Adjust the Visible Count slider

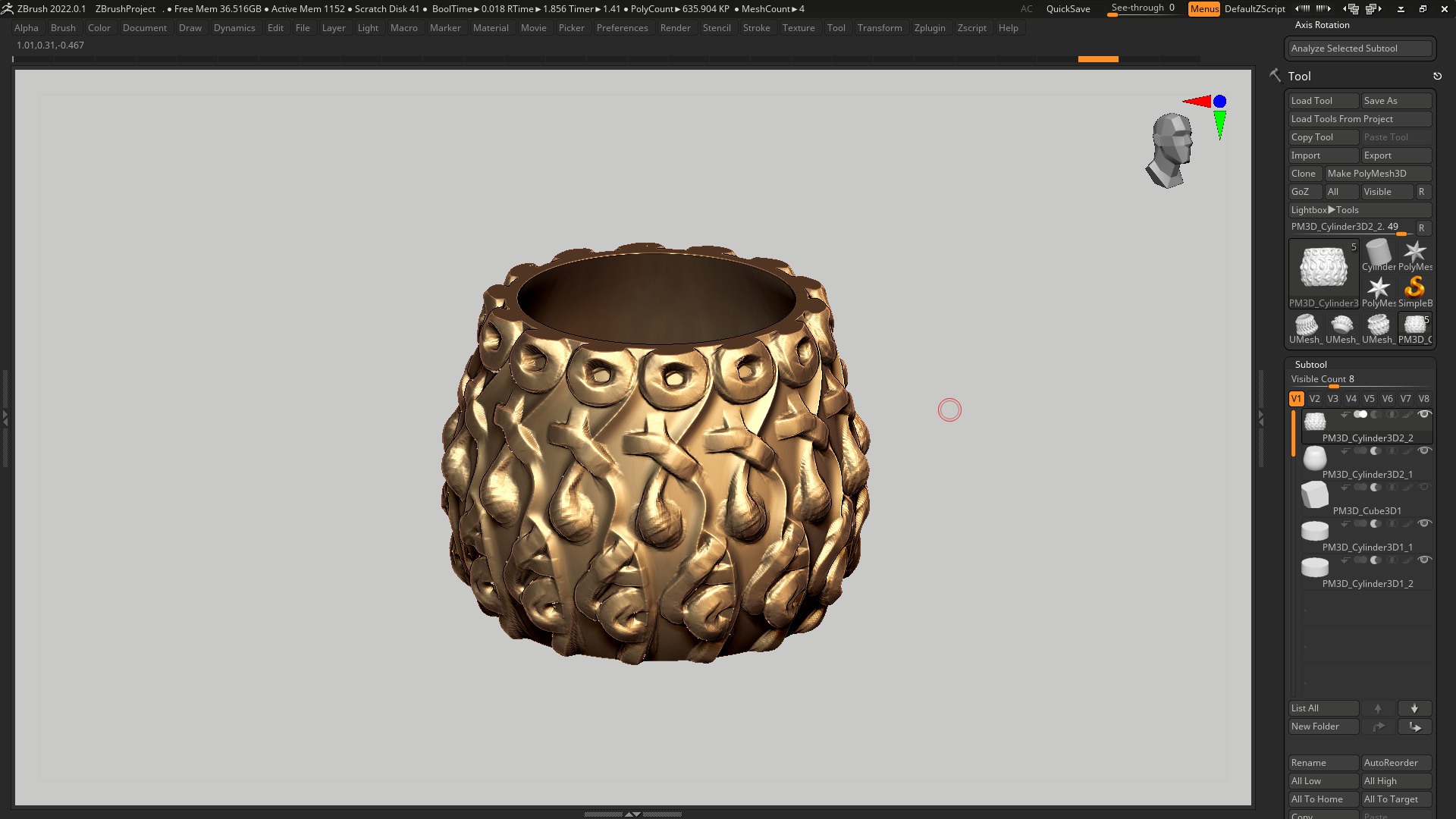click(1360, 380)
